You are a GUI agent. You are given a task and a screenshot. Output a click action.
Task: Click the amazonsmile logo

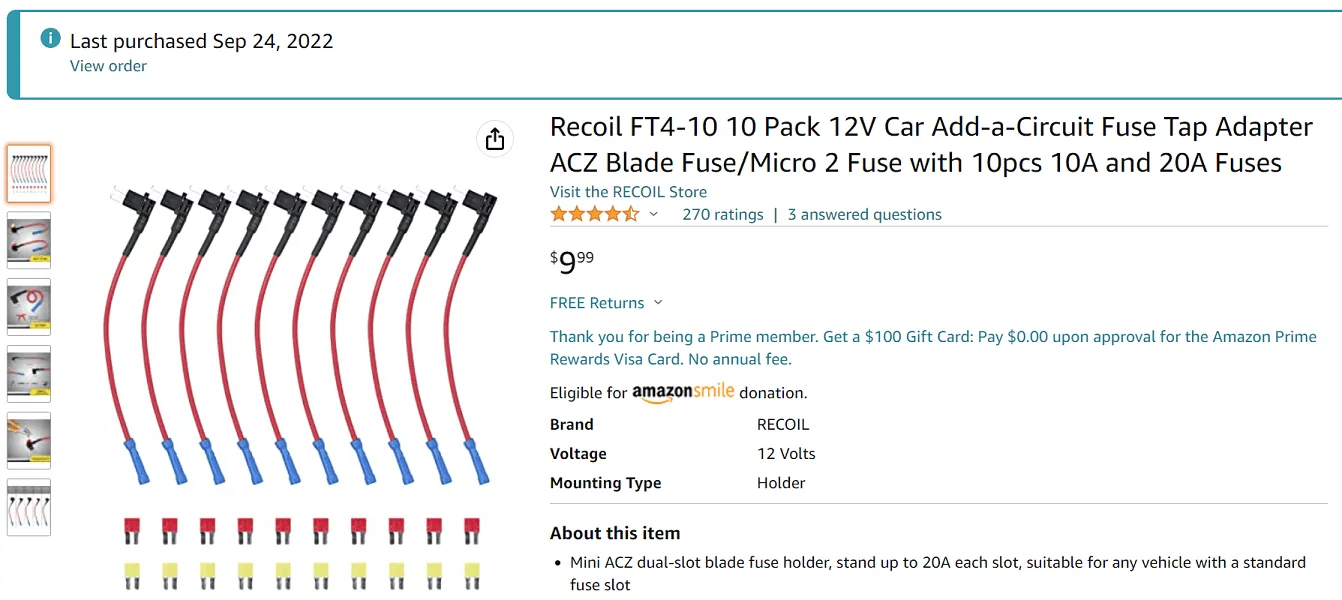(683, 393)
